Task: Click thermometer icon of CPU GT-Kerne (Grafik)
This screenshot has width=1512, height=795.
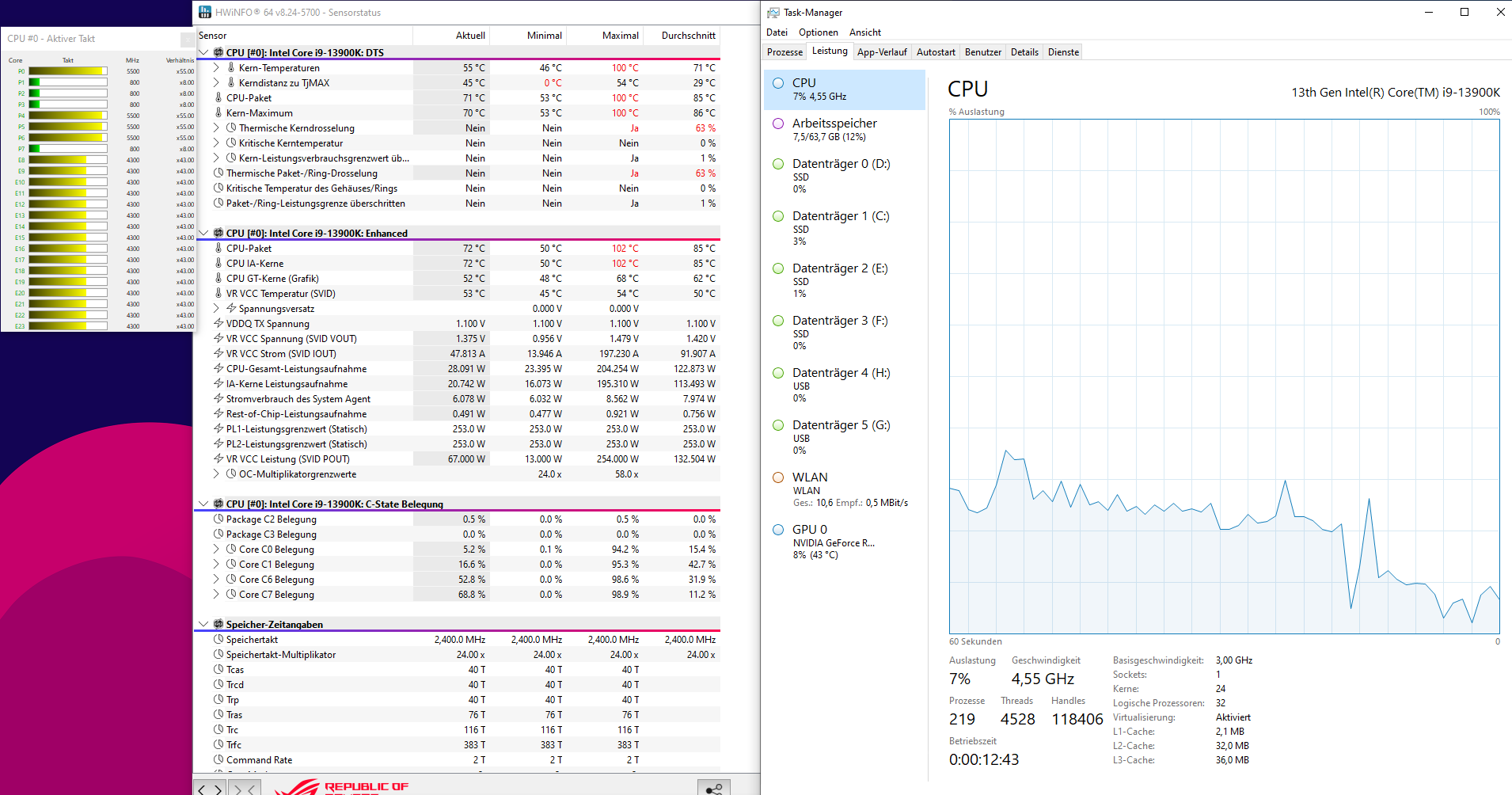Action: click(218, 278)
